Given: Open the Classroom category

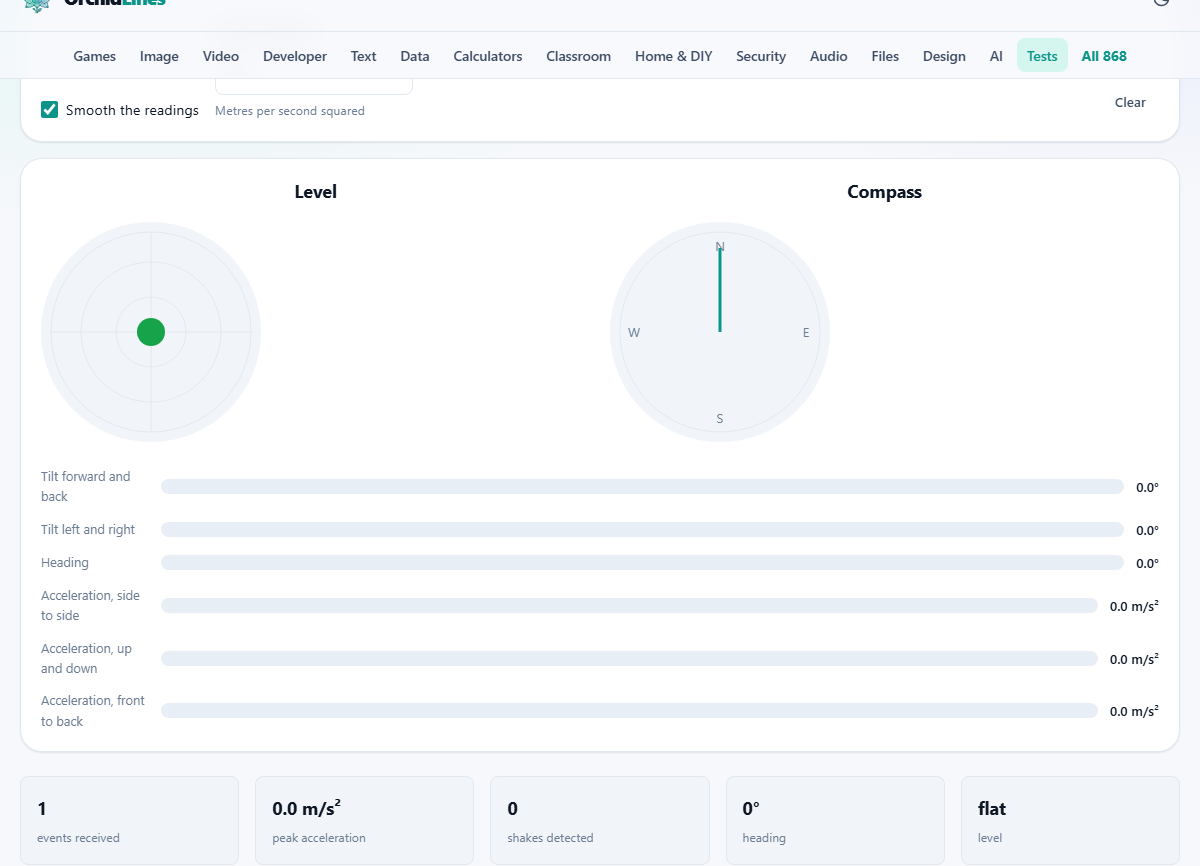Looking at the screenshot, I should point(579,56).
